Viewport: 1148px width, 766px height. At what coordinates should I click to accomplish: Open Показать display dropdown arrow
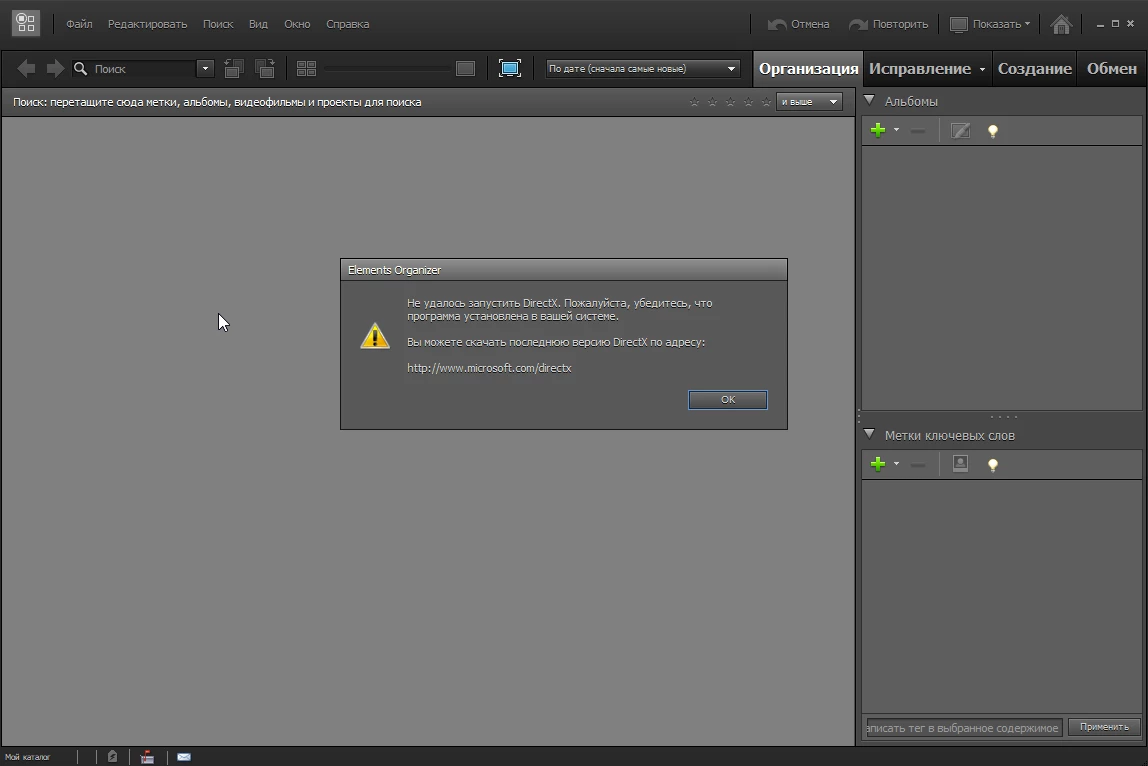click(1027, 24)
